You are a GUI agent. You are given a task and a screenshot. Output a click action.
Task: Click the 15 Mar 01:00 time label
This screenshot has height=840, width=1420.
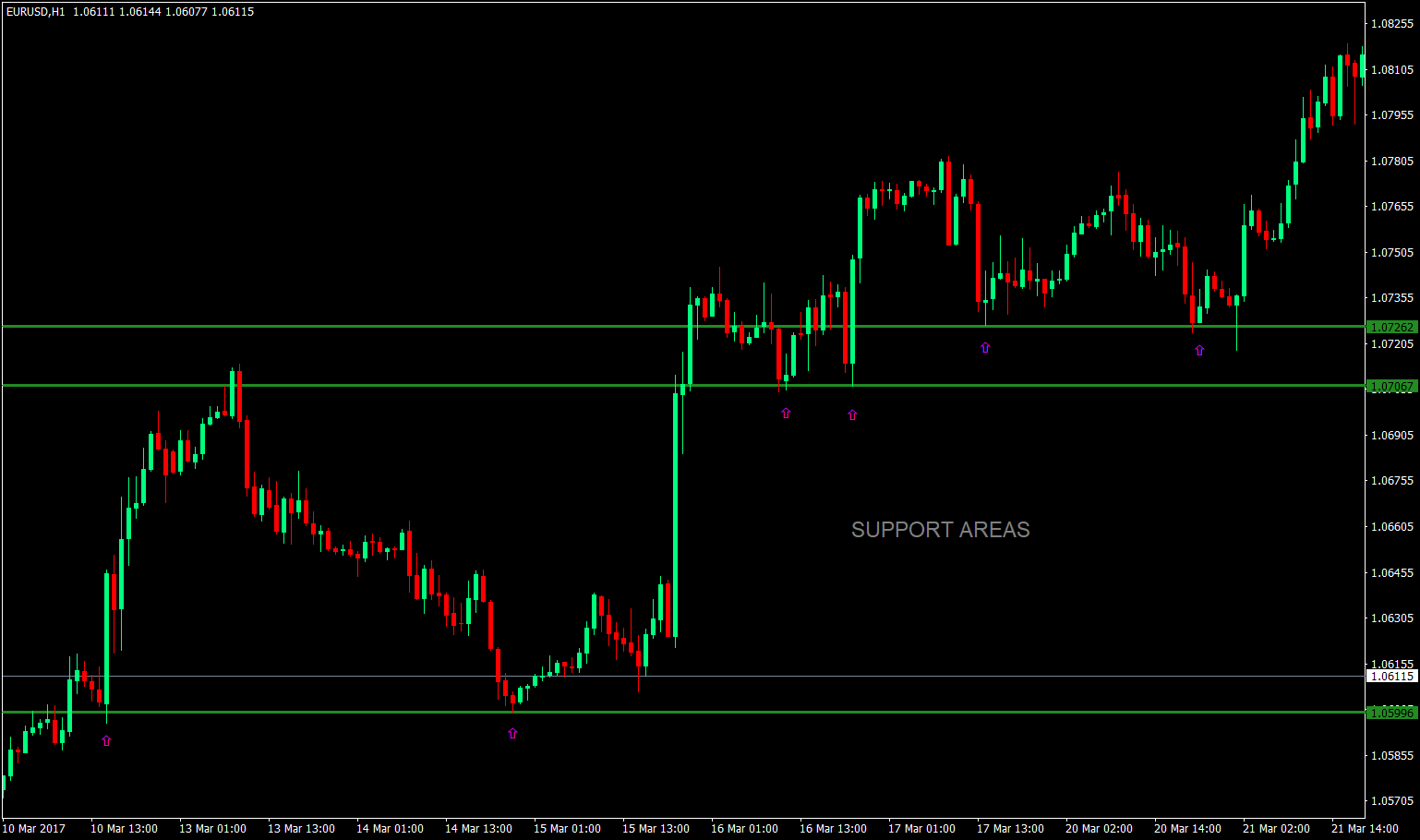click(x=567, y=828)
